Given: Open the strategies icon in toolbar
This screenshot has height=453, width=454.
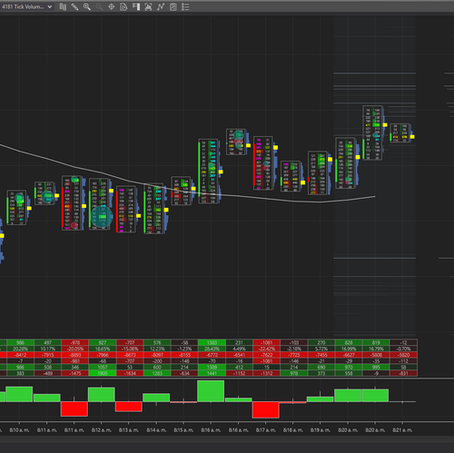Looking at the screenshot, I should pyautogui.click(x=173, y=7).
